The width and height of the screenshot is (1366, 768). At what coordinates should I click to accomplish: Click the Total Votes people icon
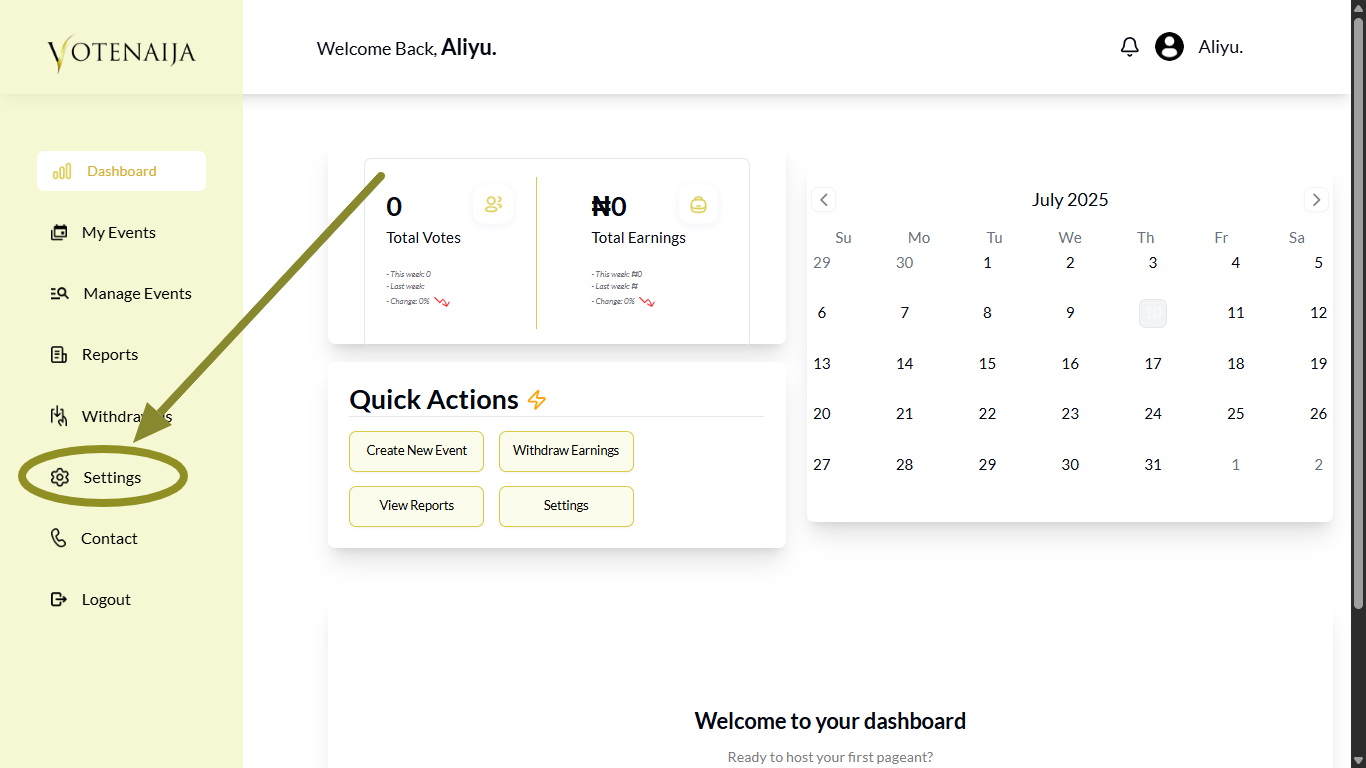pyautogui.click(x=493, y=205)
